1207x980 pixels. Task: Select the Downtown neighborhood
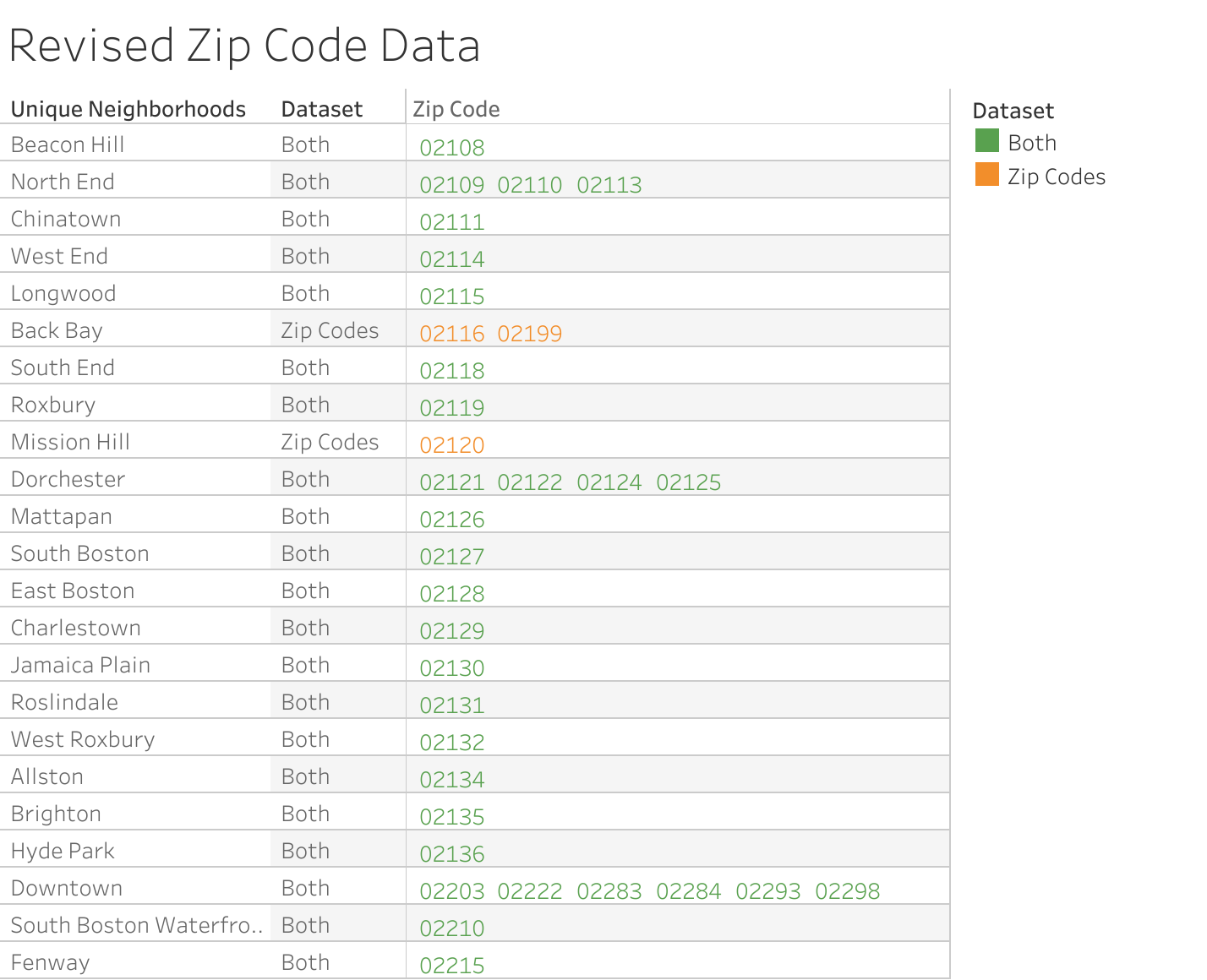point(67,888)
